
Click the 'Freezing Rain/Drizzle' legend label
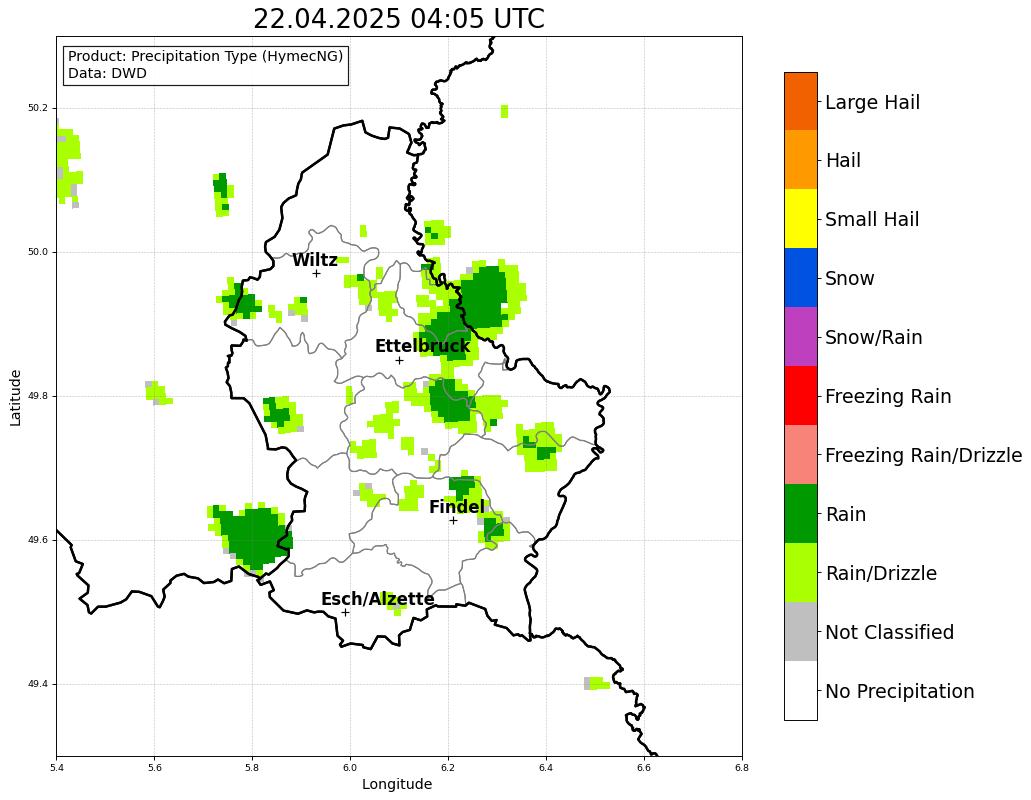click(924, 456)
